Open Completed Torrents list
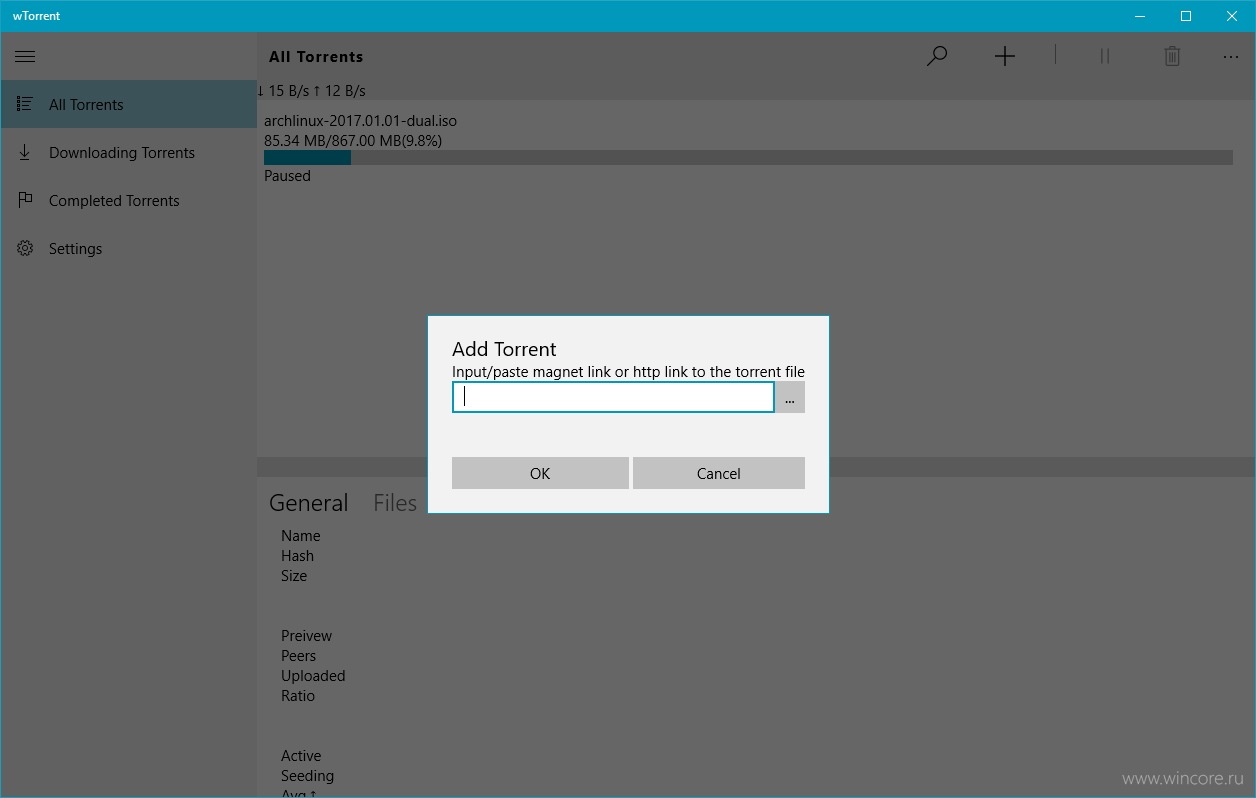1256x798 pixels. click(x=129, y=200)
